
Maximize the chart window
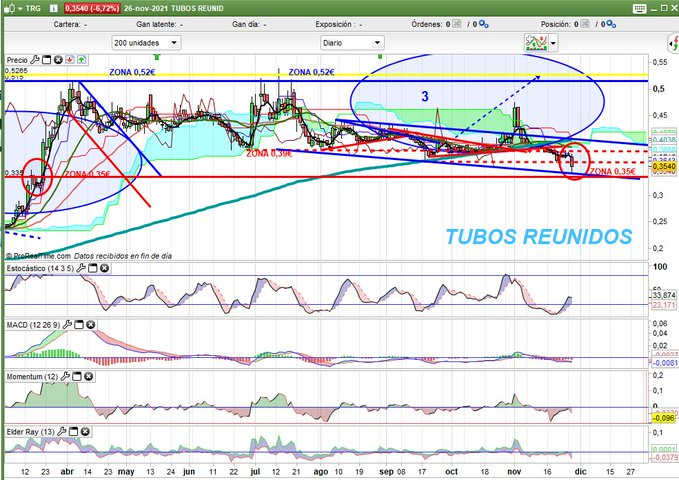pos(664,8)
